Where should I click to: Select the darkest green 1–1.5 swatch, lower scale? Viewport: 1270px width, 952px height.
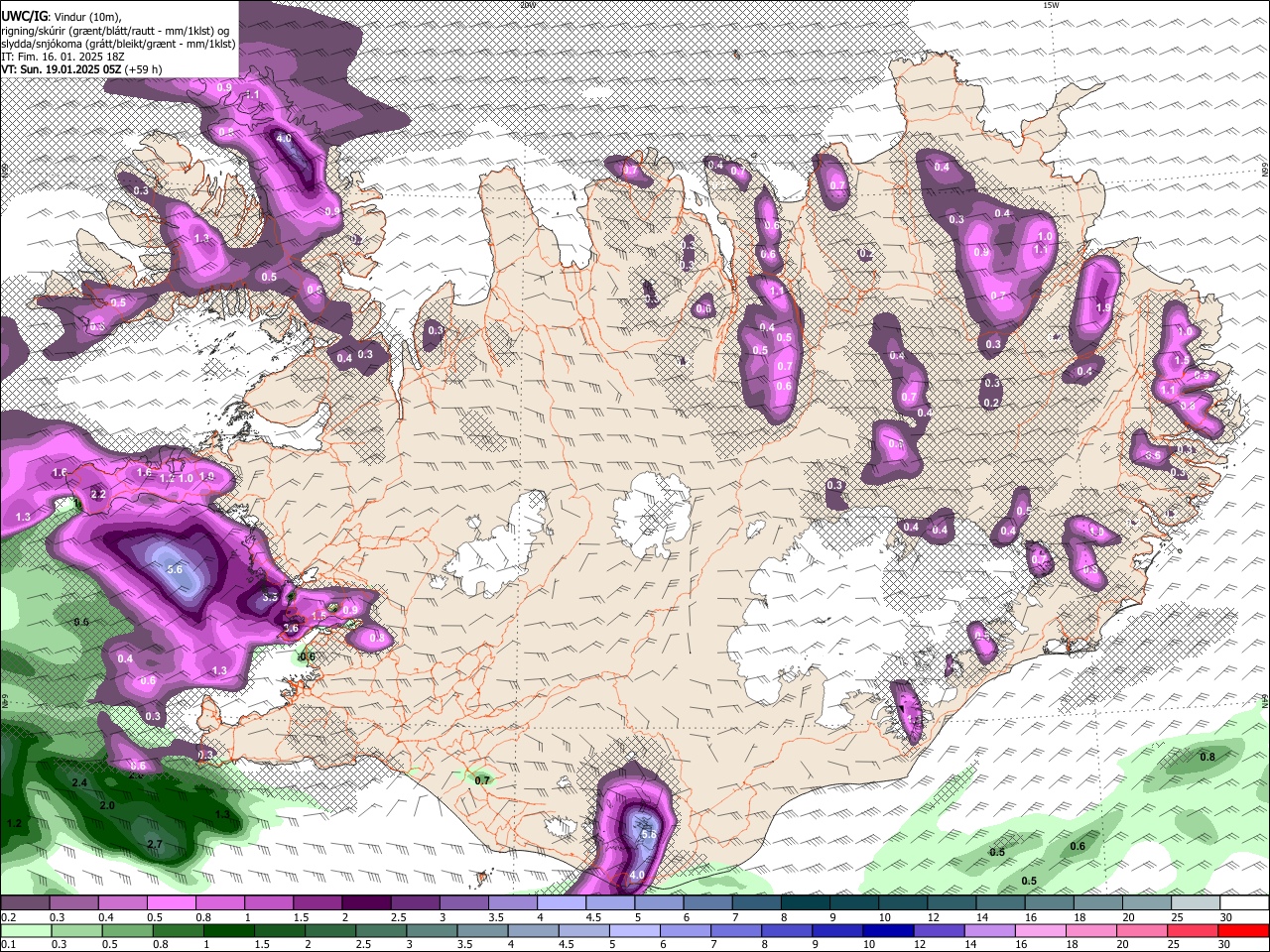tap(228, 930)
